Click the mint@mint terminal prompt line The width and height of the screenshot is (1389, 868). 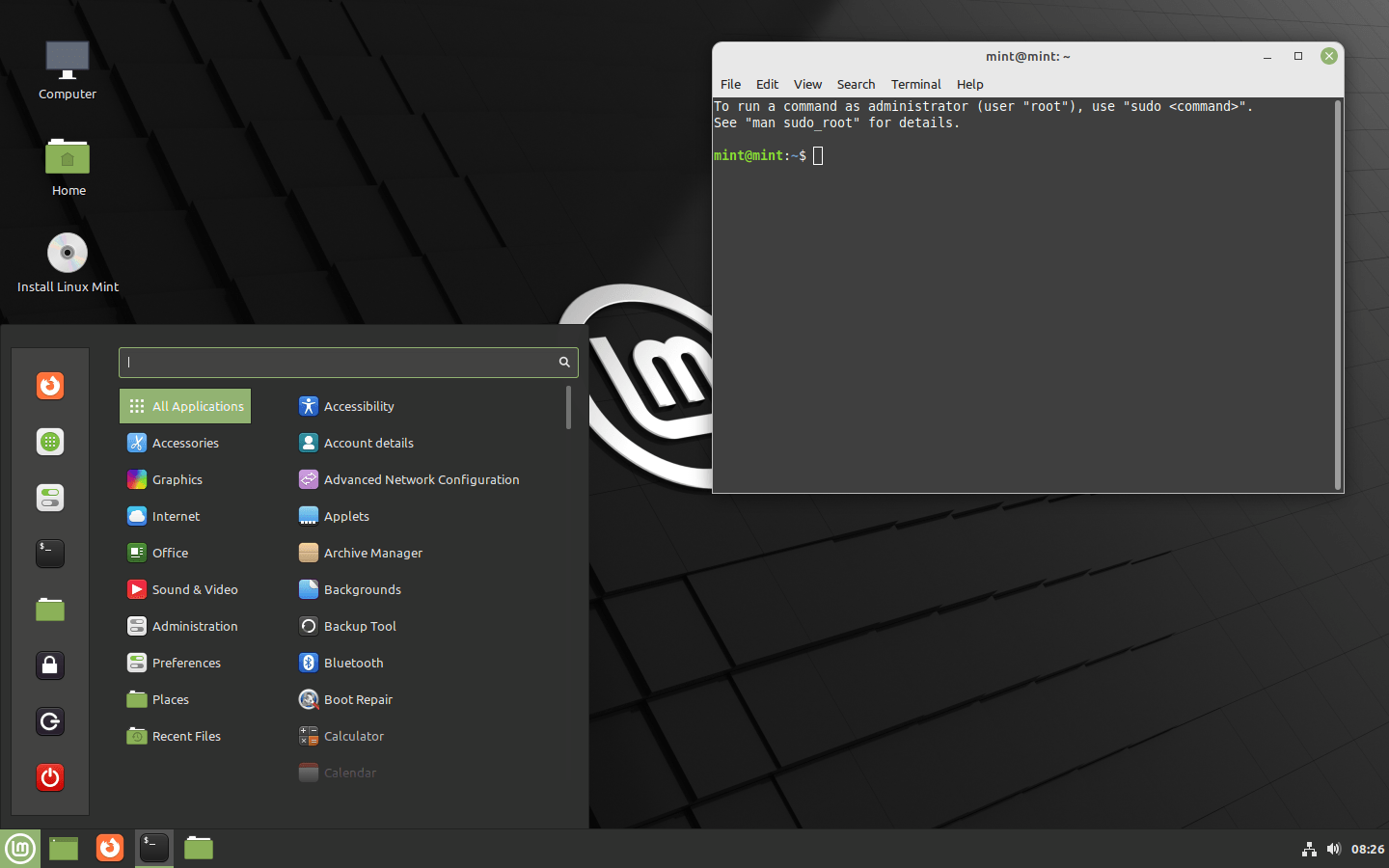[769, 155]
